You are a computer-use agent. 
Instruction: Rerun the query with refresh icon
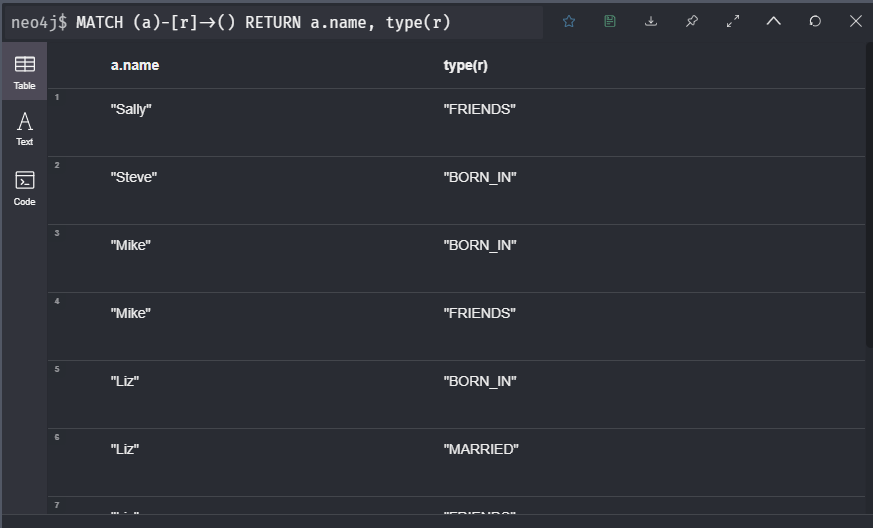815,21
